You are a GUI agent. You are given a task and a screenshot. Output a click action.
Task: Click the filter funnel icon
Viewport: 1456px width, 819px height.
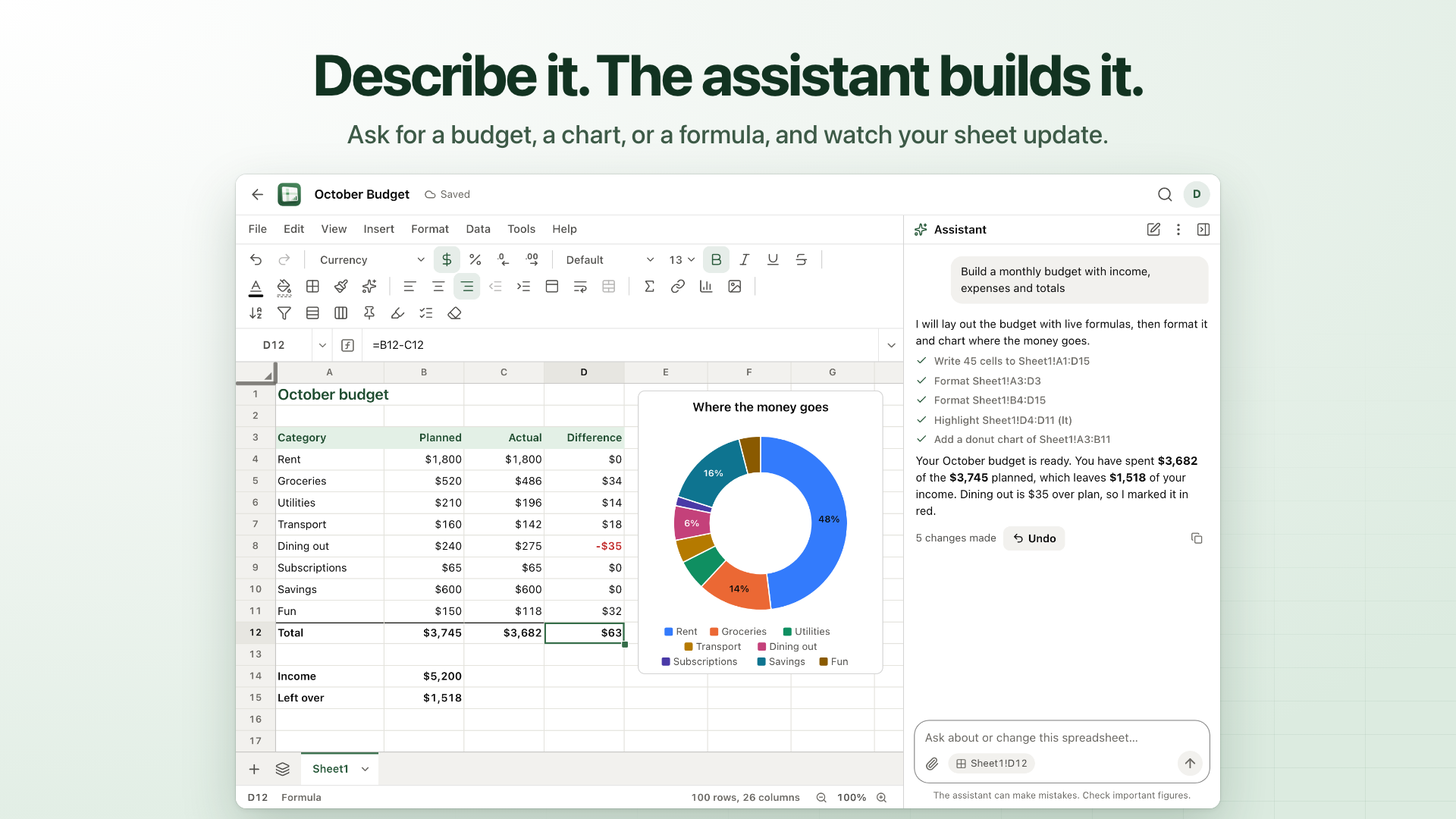coord(284,313)
